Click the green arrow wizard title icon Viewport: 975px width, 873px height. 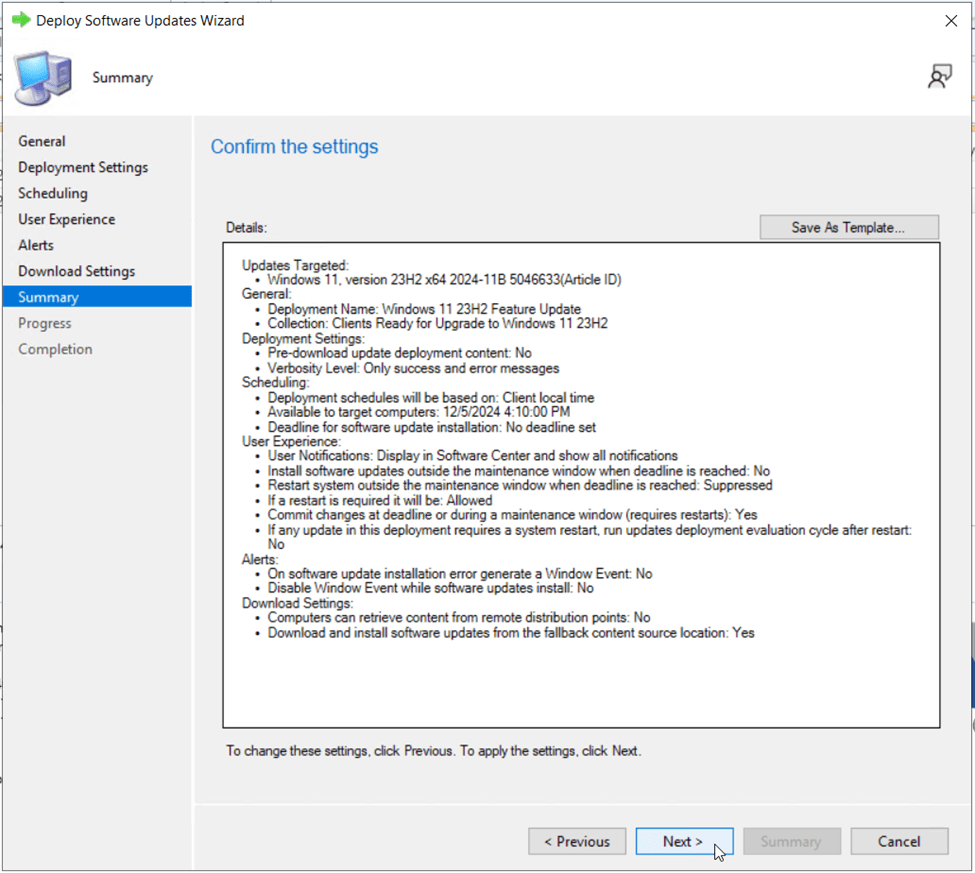pos(20,20)
